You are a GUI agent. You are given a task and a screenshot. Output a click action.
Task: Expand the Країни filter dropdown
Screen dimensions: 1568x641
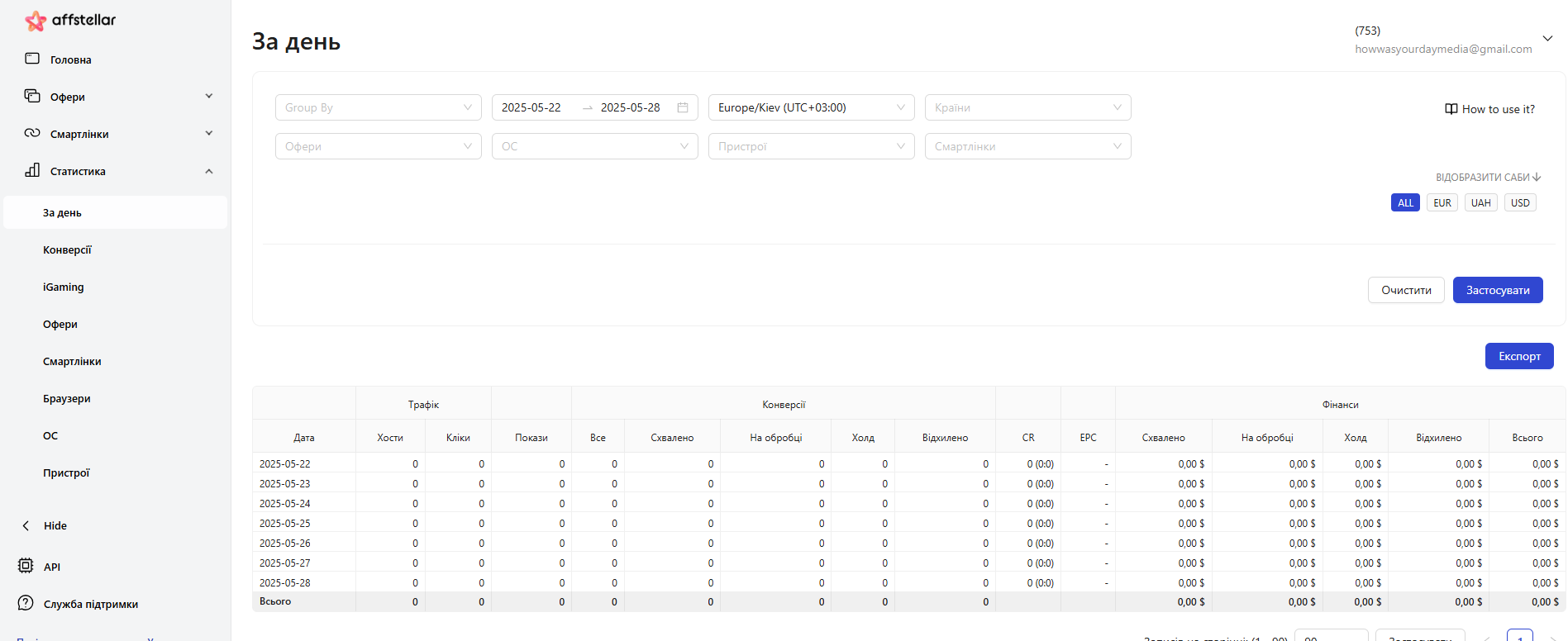tap(1027, 107)
